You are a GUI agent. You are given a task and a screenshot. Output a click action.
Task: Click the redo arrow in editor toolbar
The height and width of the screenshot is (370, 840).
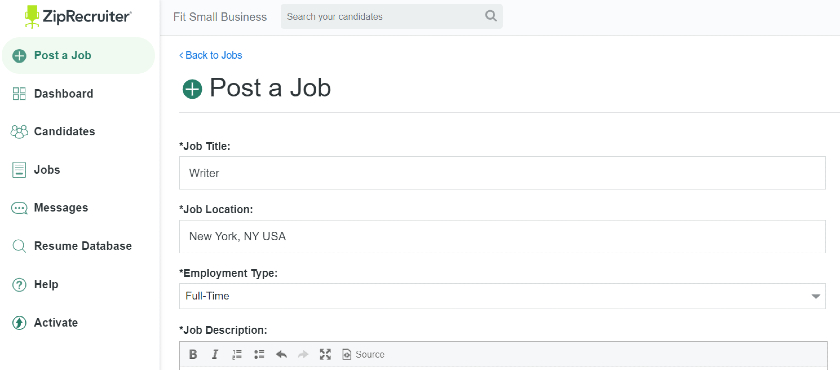303,354
